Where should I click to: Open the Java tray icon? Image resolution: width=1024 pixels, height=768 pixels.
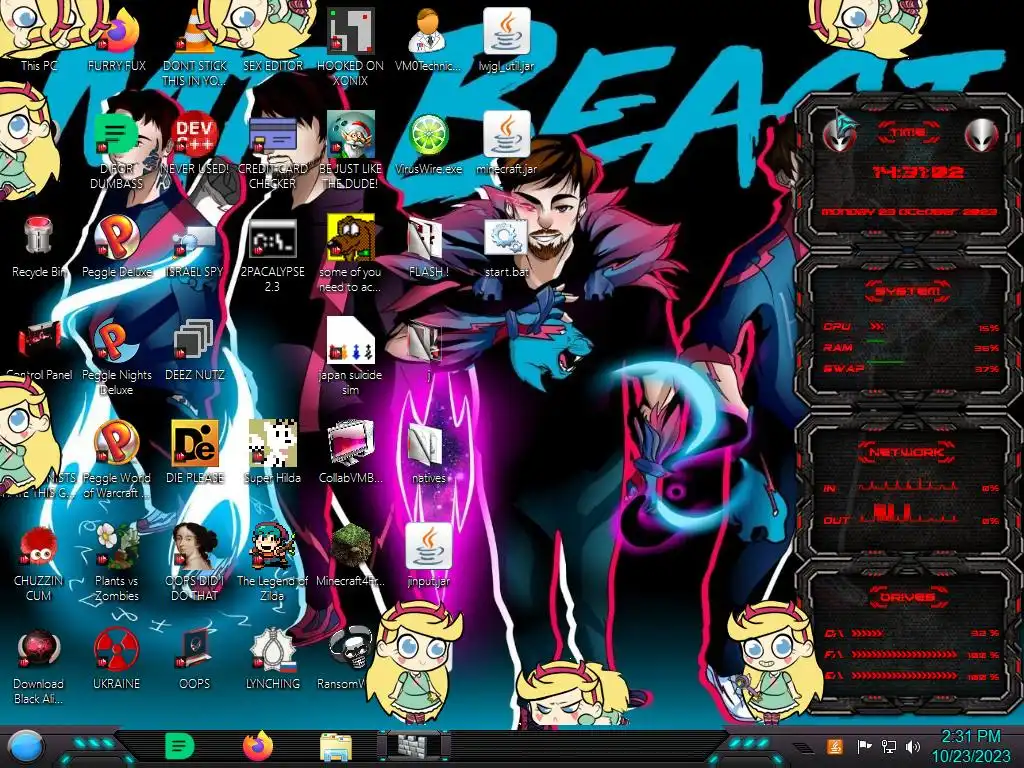pos(835,746)
